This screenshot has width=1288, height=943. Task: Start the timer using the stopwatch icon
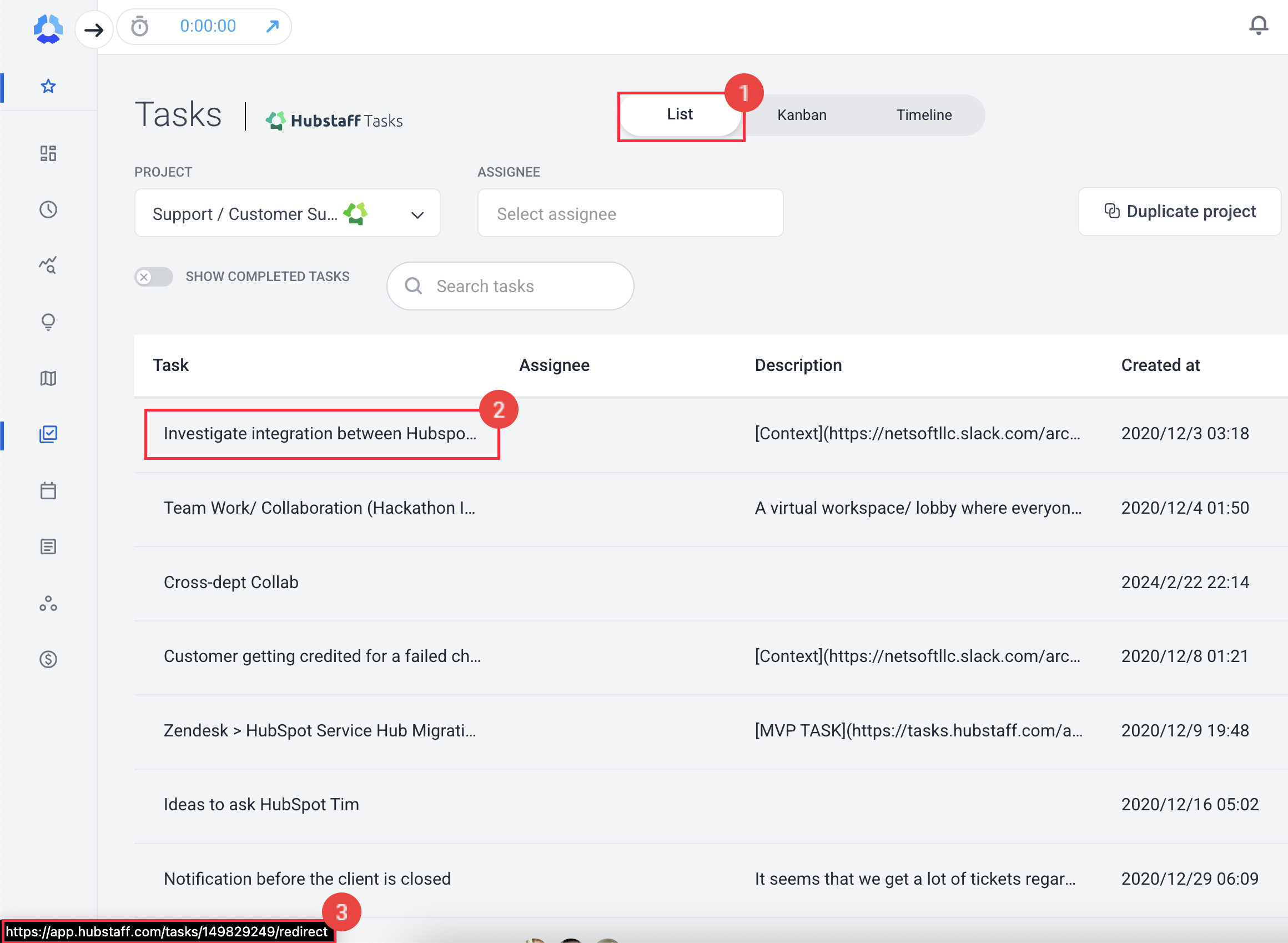tap(140, 26)
